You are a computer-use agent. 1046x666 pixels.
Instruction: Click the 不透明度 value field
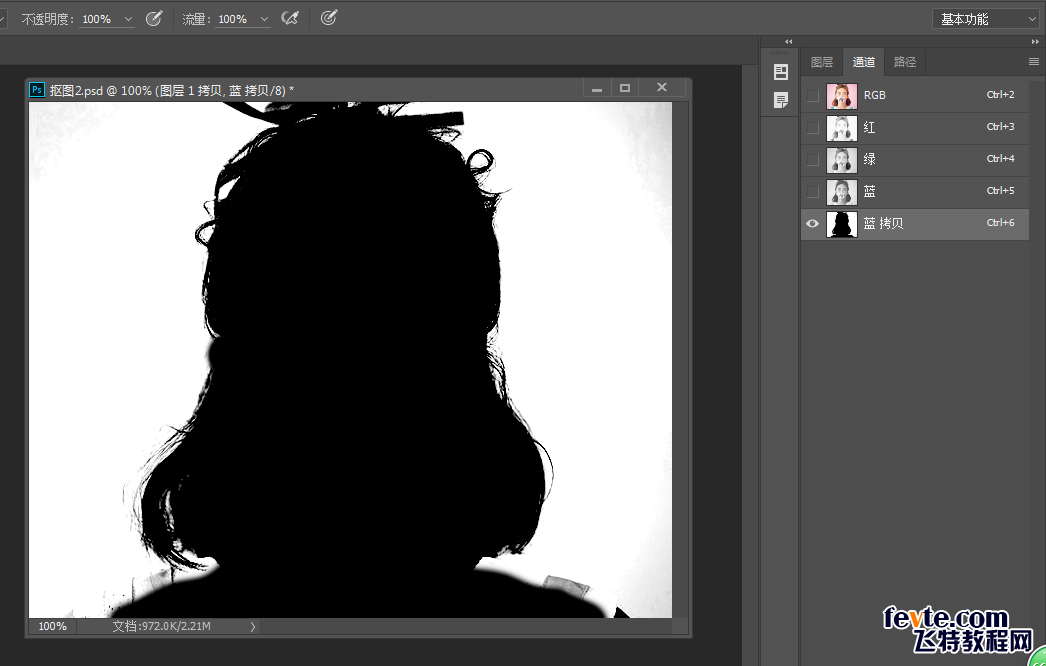(101, 19)
